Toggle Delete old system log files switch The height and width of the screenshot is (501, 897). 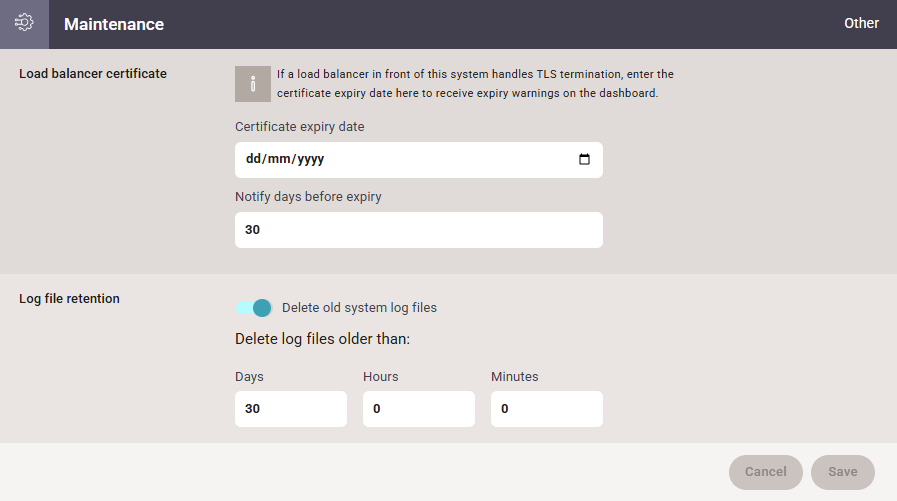point(253,308)
